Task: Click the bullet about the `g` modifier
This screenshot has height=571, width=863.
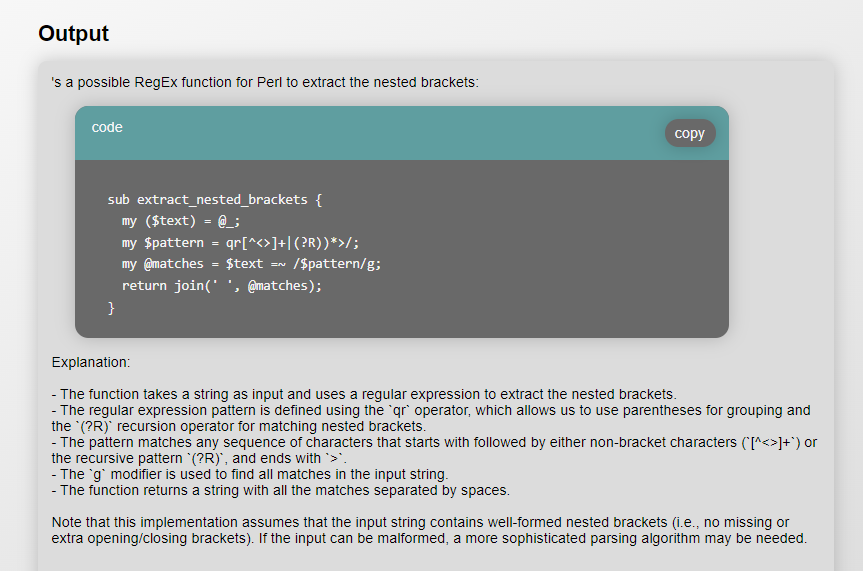Action: coord(250,474)
